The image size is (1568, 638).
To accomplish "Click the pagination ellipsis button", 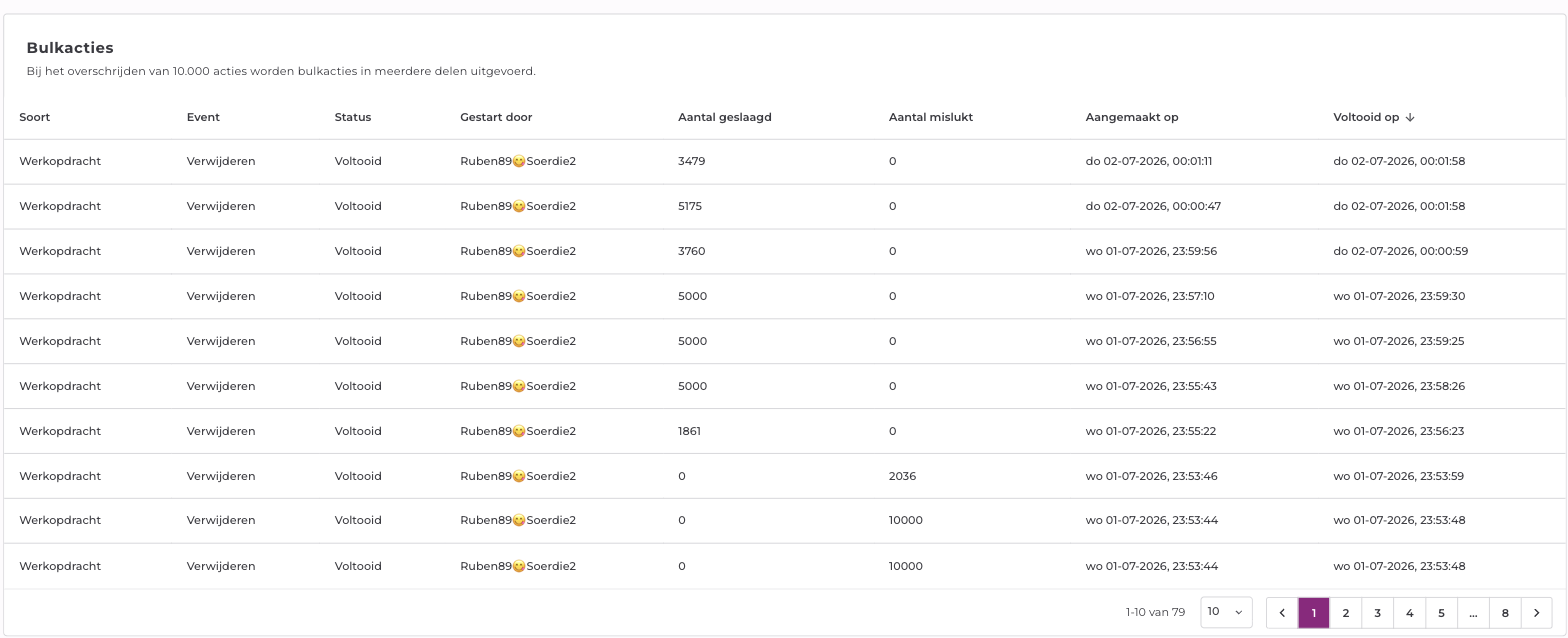I will 1473,613.
